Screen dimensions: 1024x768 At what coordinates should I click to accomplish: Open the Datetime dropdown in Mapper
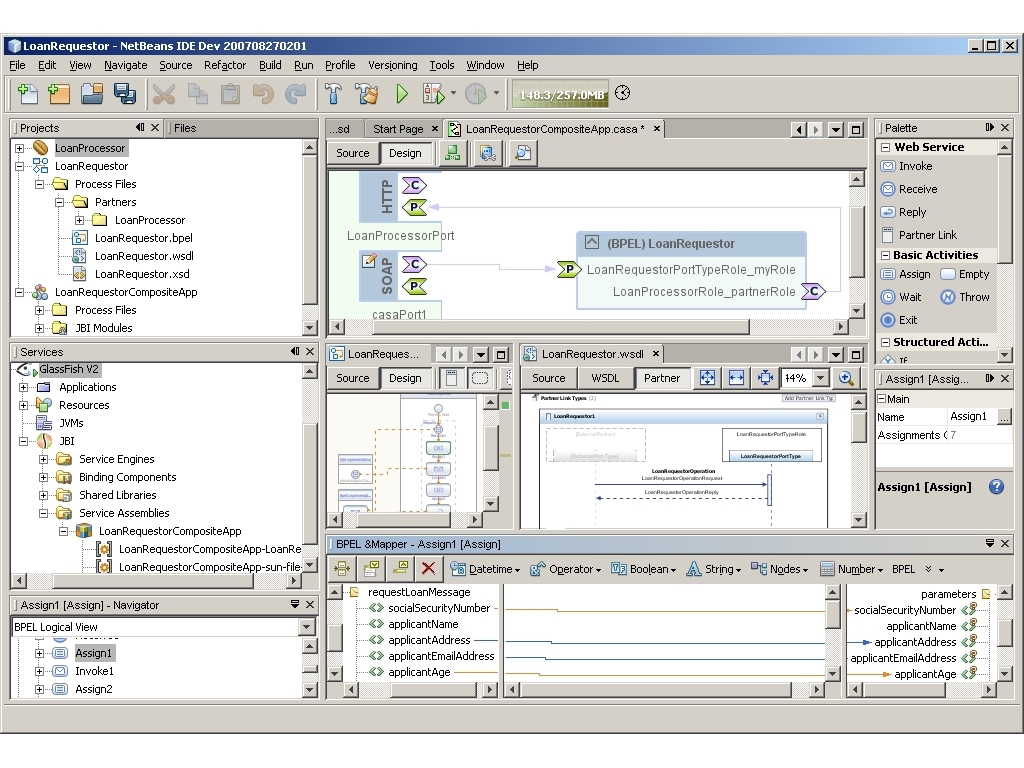pos(485,569)
